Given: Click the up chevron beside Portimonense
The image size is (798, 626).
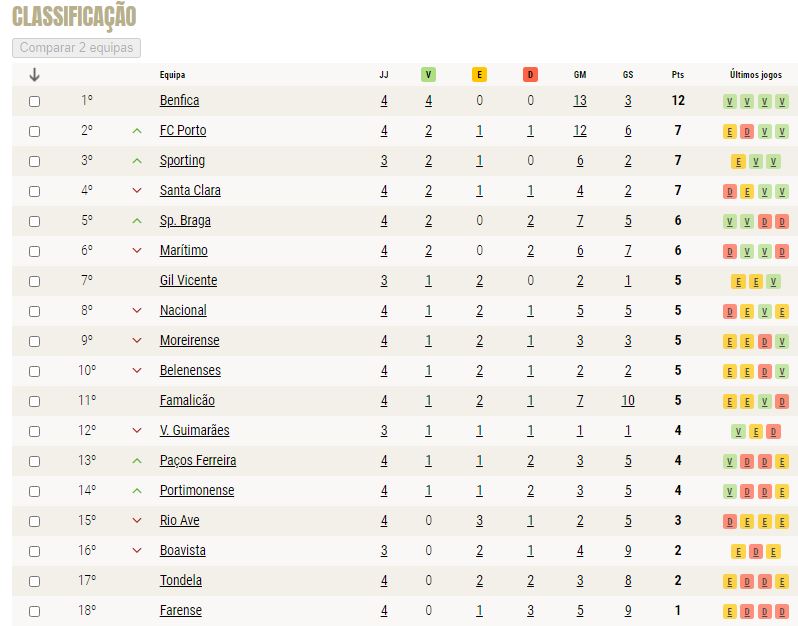Looking at the screenshot, I should point(136,491).
